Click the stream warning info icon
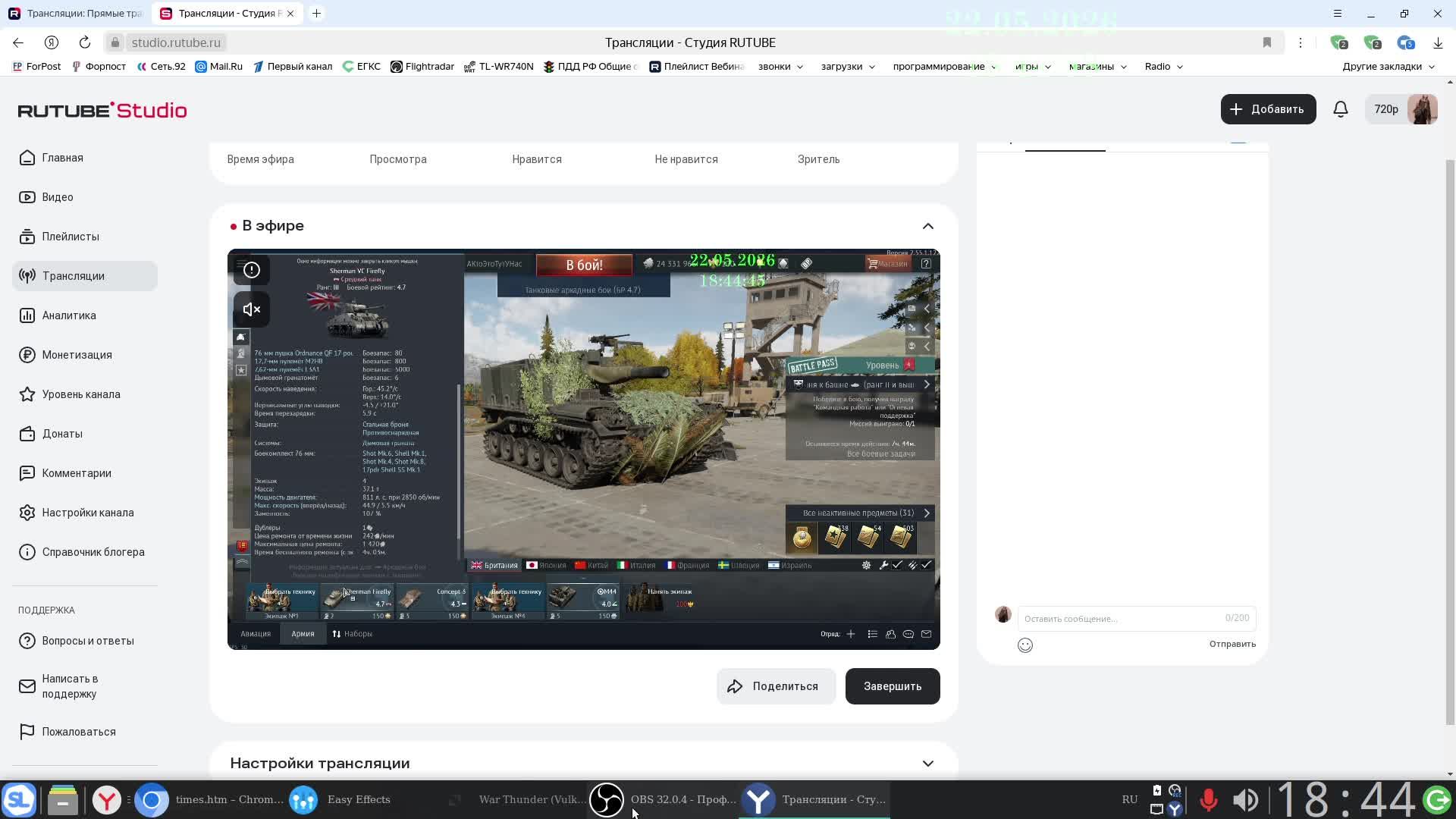Image resolution: width=1456 pixels, height=819 pixels. [x=252, y=270]
